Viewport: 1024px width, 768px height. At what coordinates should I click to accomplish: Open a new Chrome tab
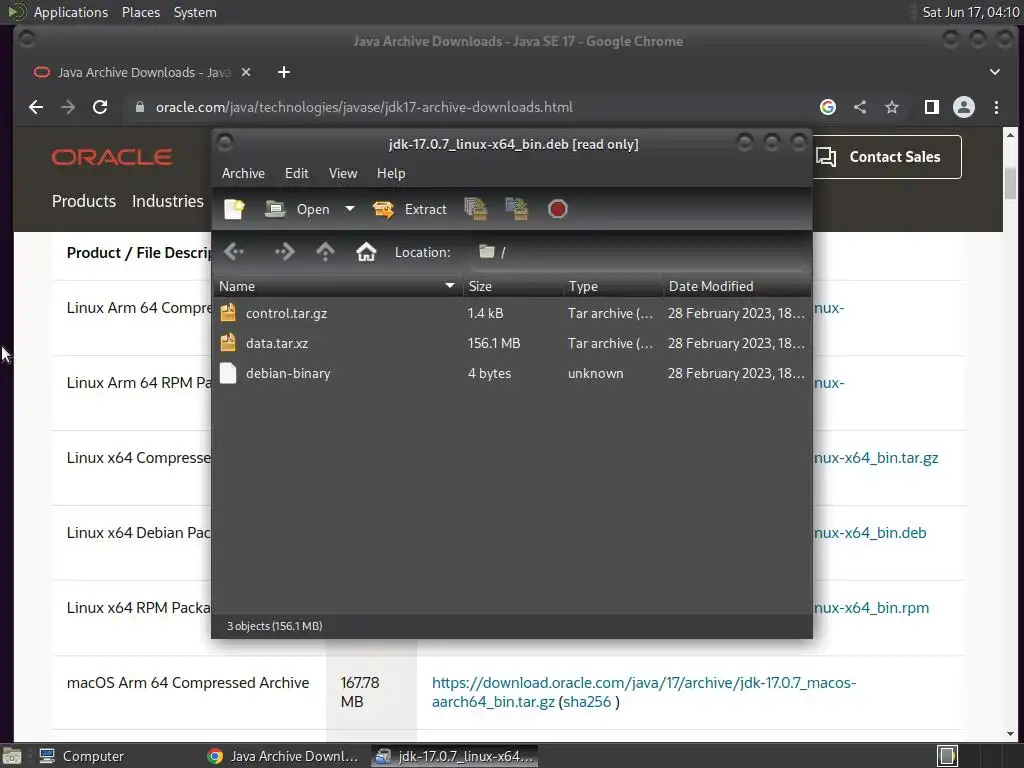[283, 72]
